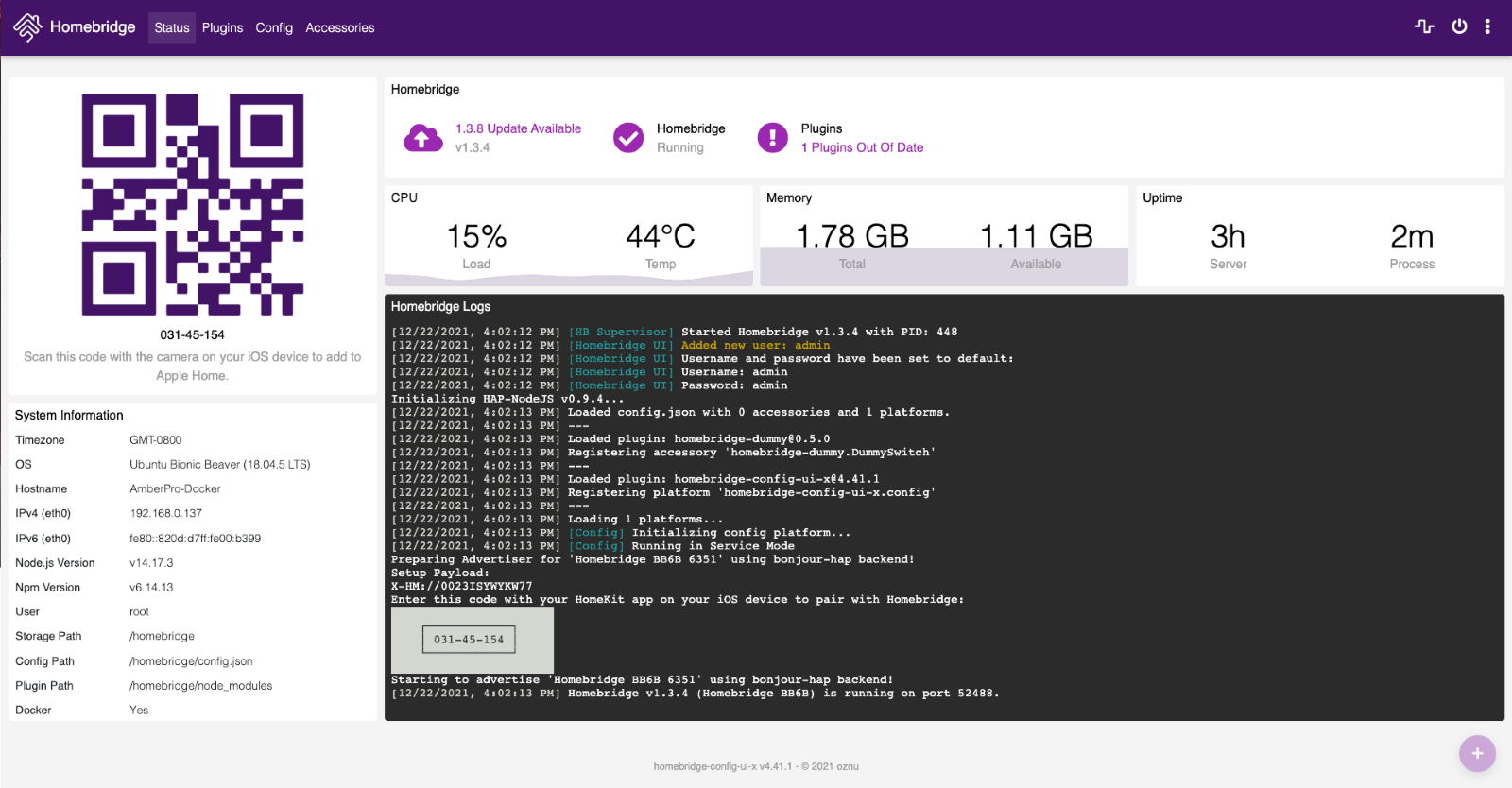The height and width of the screenshot is (788, 1512).
Task: Select the Plugin Path /homebridge/node_modules
Action: pos(201,686)
